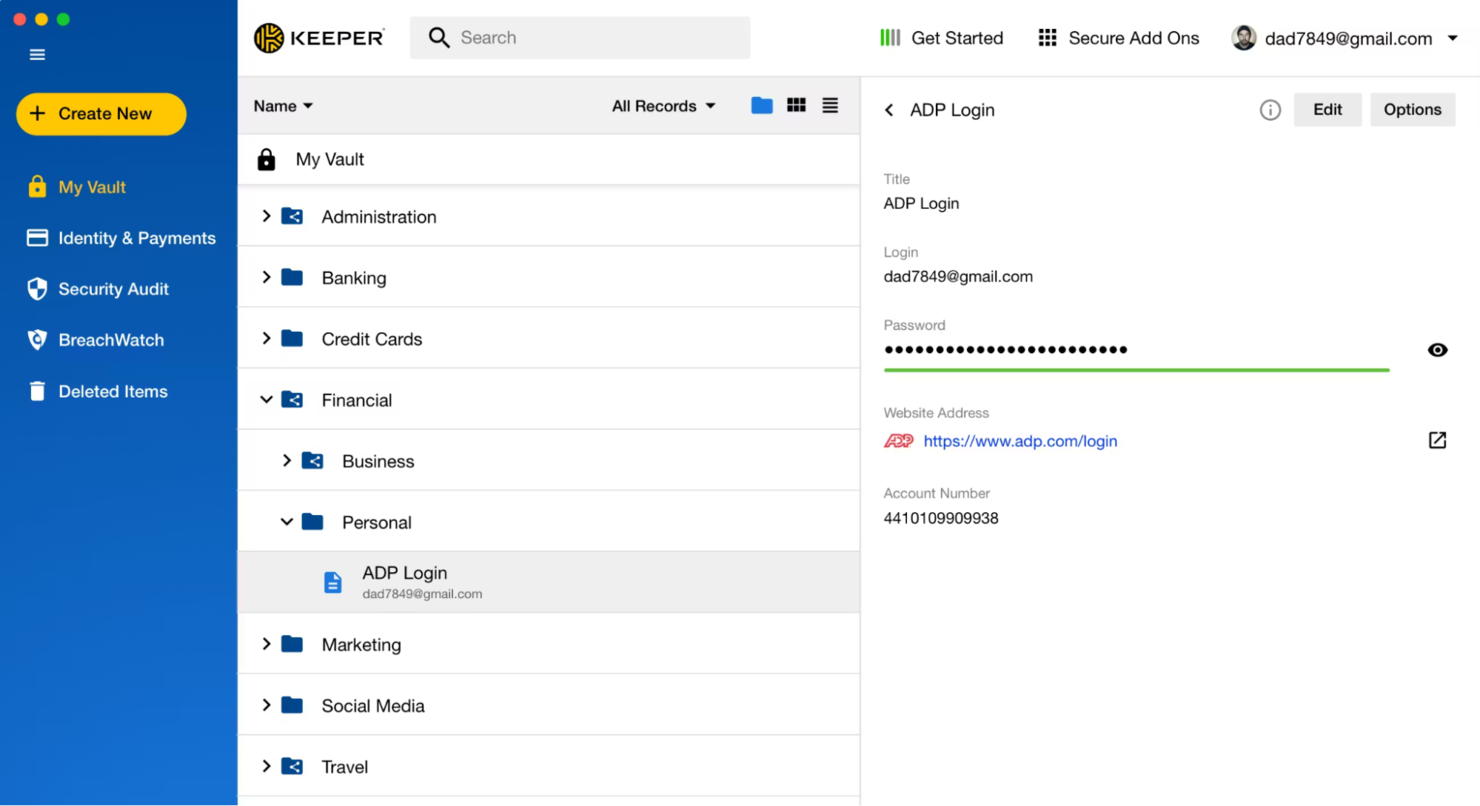This screenshot has width=1480, height=806.
Task: Open the Security Audit section
Action: (98, 288)
